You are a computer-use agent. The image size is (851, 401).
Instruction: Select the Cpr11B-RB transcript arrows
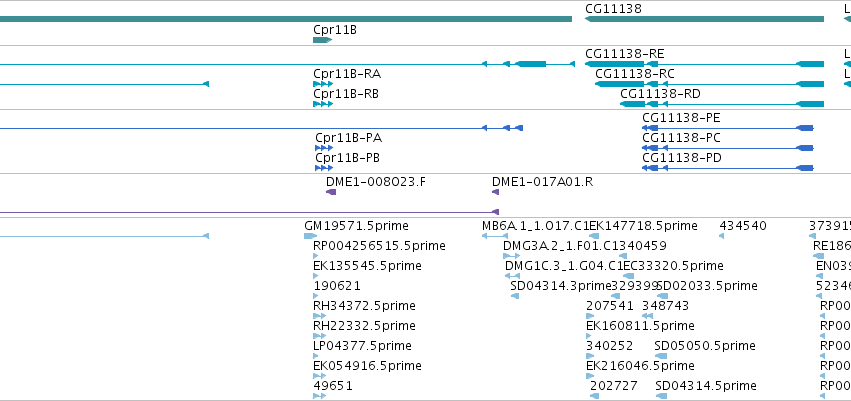[323, 104]
